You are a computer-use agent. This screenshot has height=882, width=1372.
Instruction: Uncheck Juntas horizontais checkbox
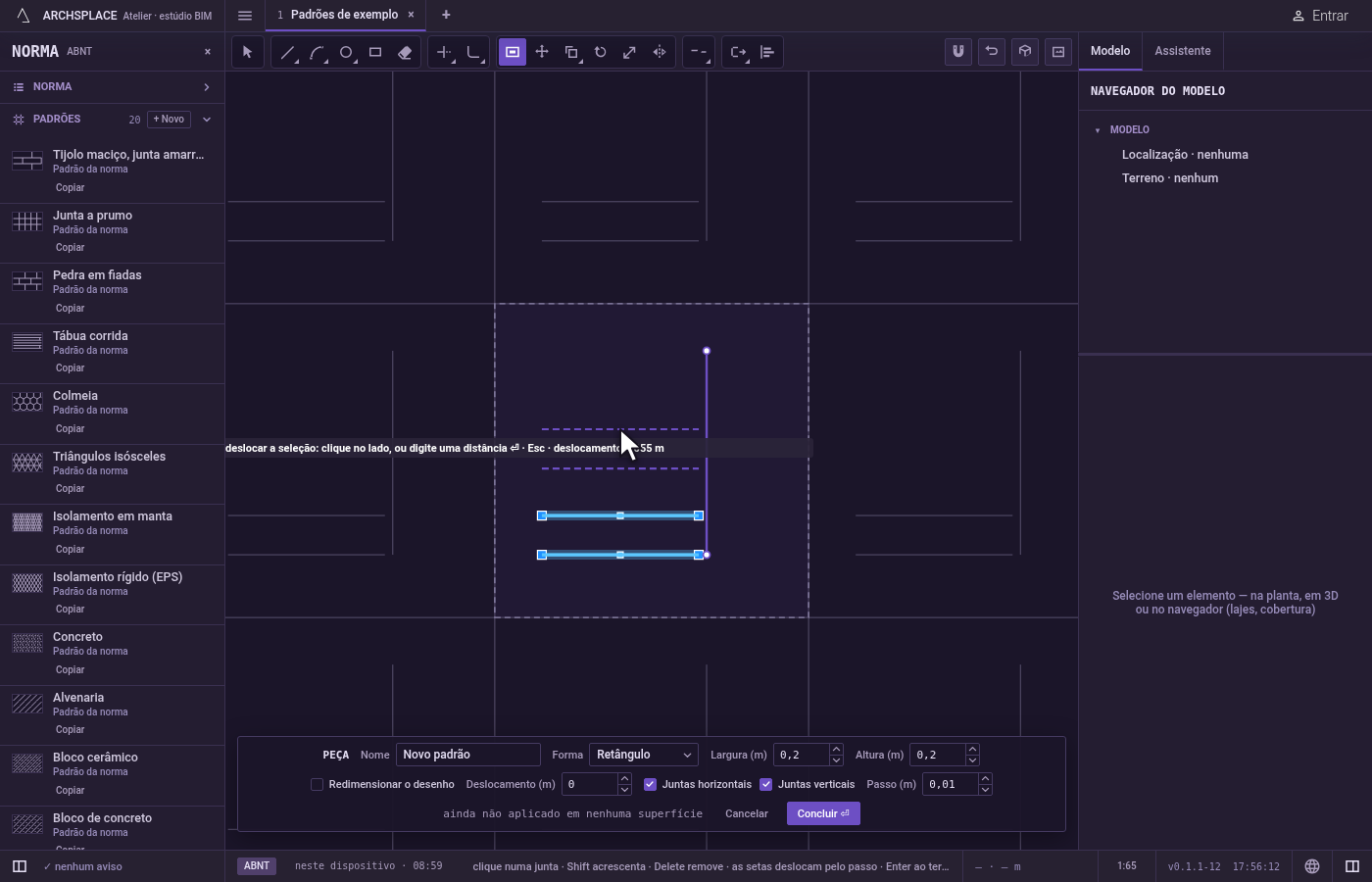(650, 784)
